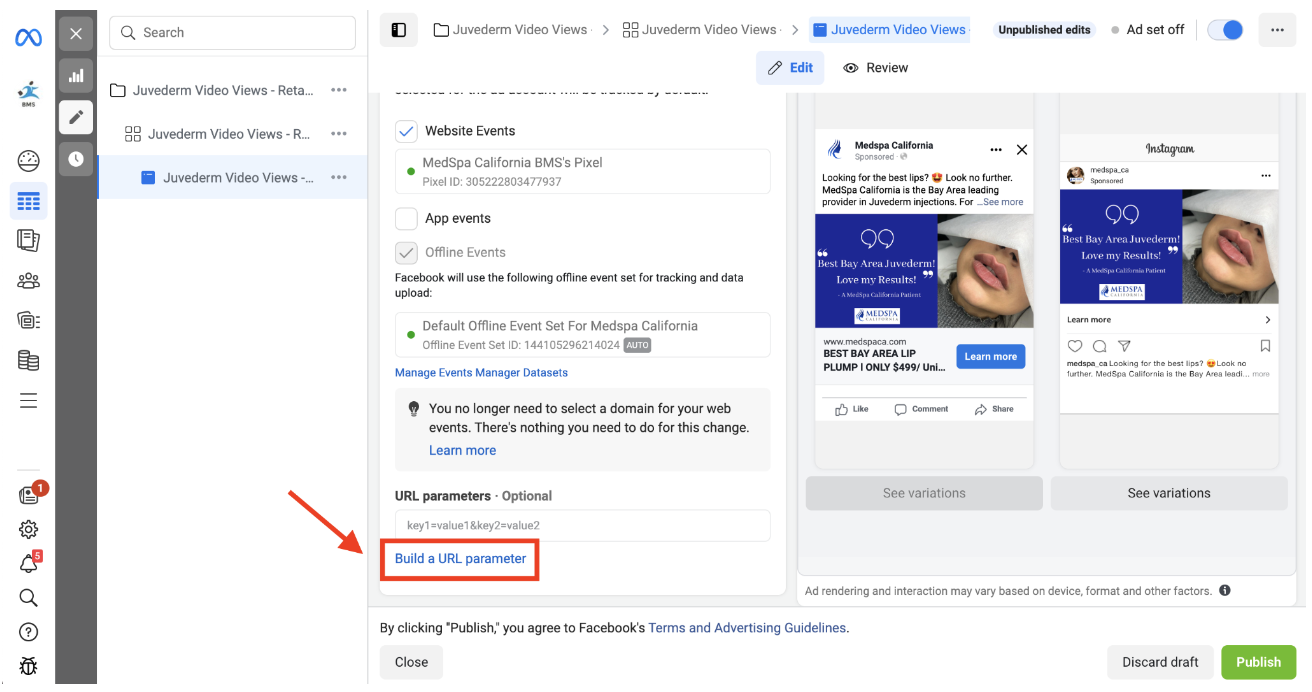1312x692 pixels.
Task: Expand the See more link in ad text
Action: click(1003, 202)
